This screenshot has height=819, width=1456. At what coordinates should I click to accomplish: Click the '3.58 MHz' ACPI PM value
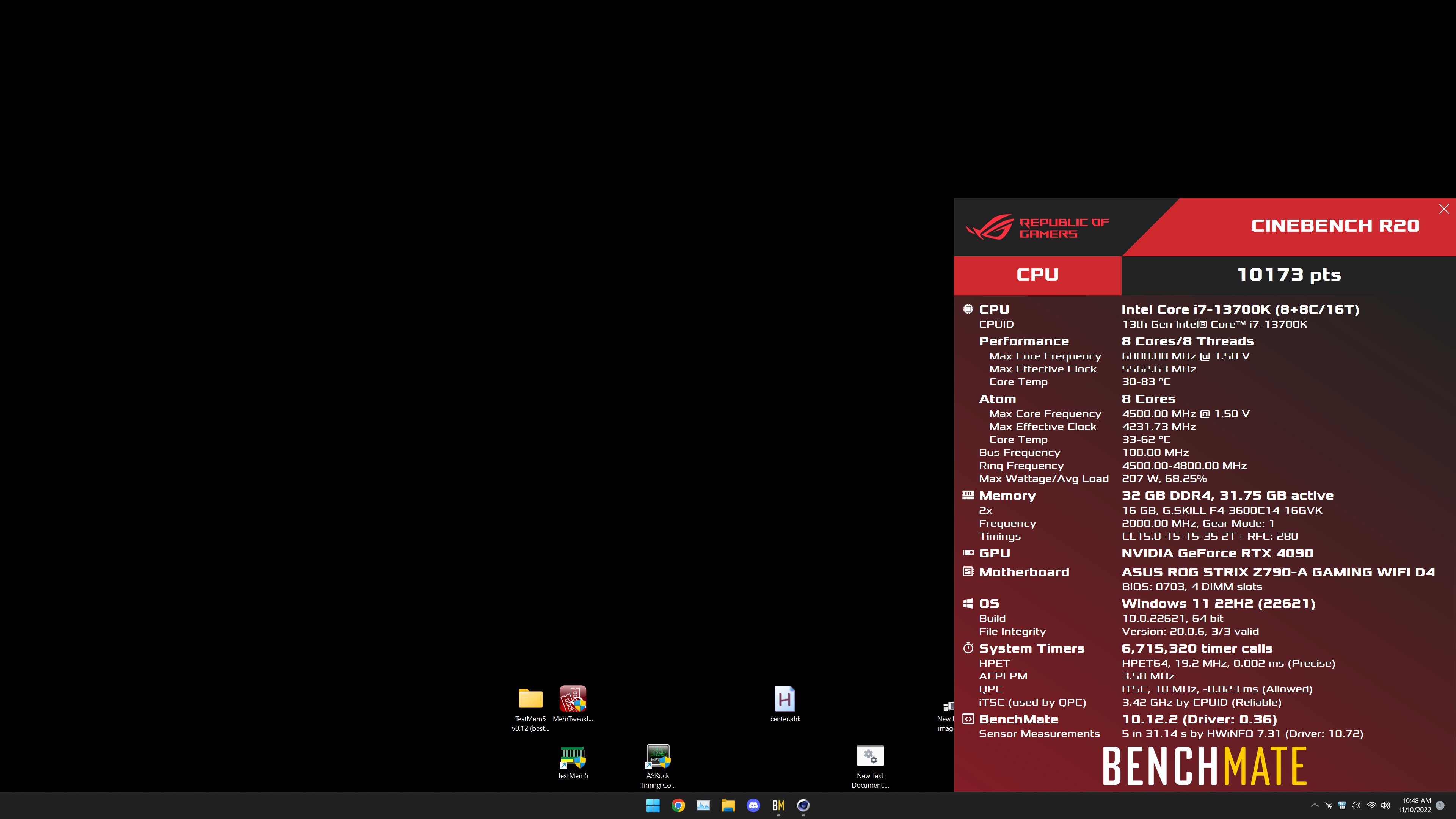pyautogui.click(x=1148, y=676)
